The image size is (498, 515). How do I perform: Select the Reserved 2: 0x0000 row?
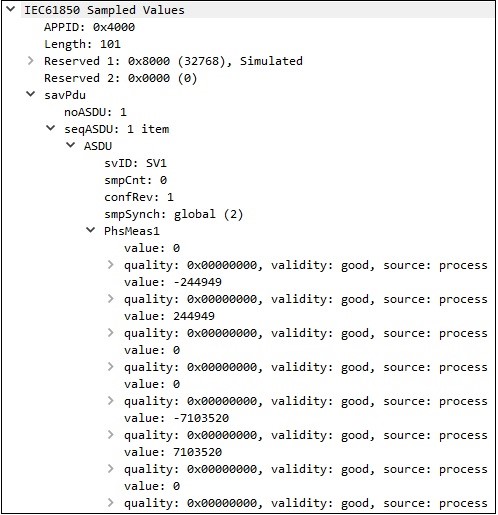click(120, 78)
